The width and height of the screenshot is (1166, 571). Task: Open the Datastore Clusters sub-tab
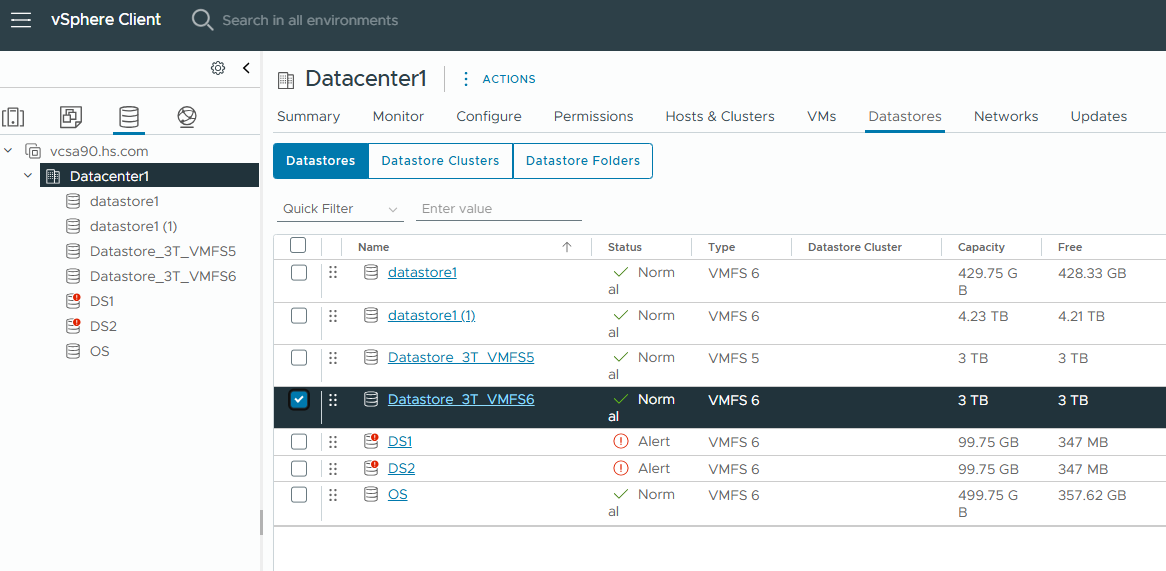(440, 161)
